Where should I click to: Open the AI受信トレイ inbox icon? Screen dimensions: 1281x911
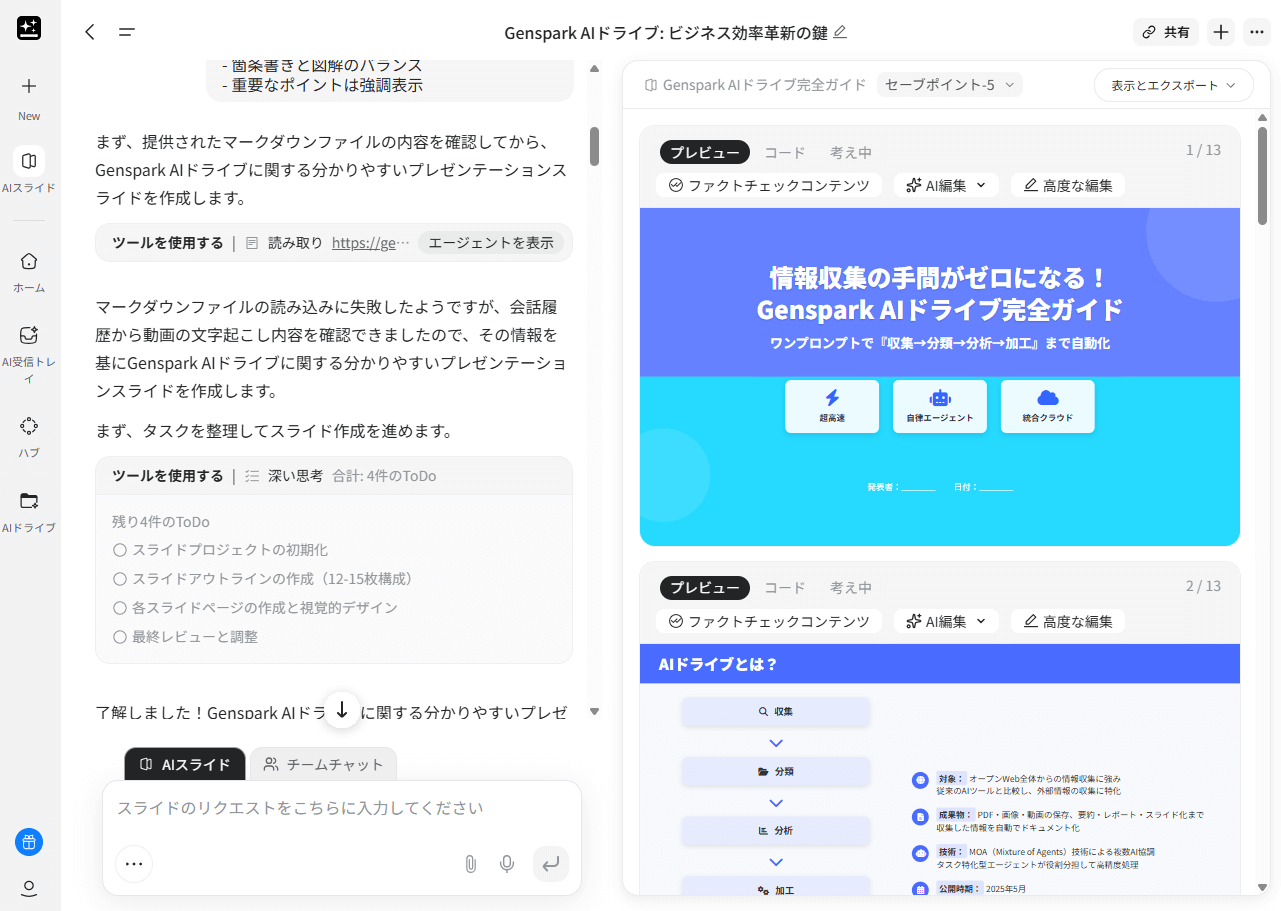29,336
